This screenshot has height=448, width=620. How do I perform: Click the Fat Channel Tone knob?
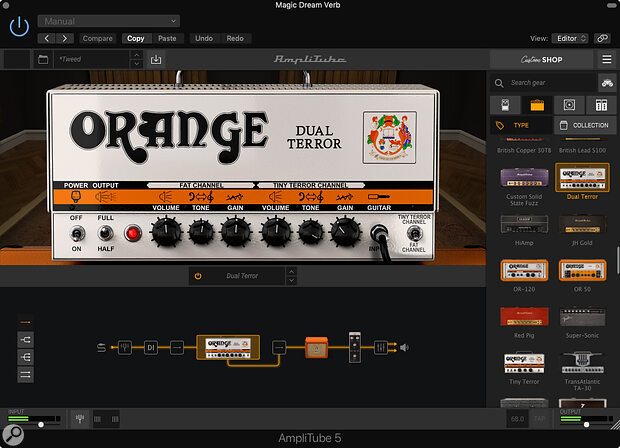[x=201, y=232]
